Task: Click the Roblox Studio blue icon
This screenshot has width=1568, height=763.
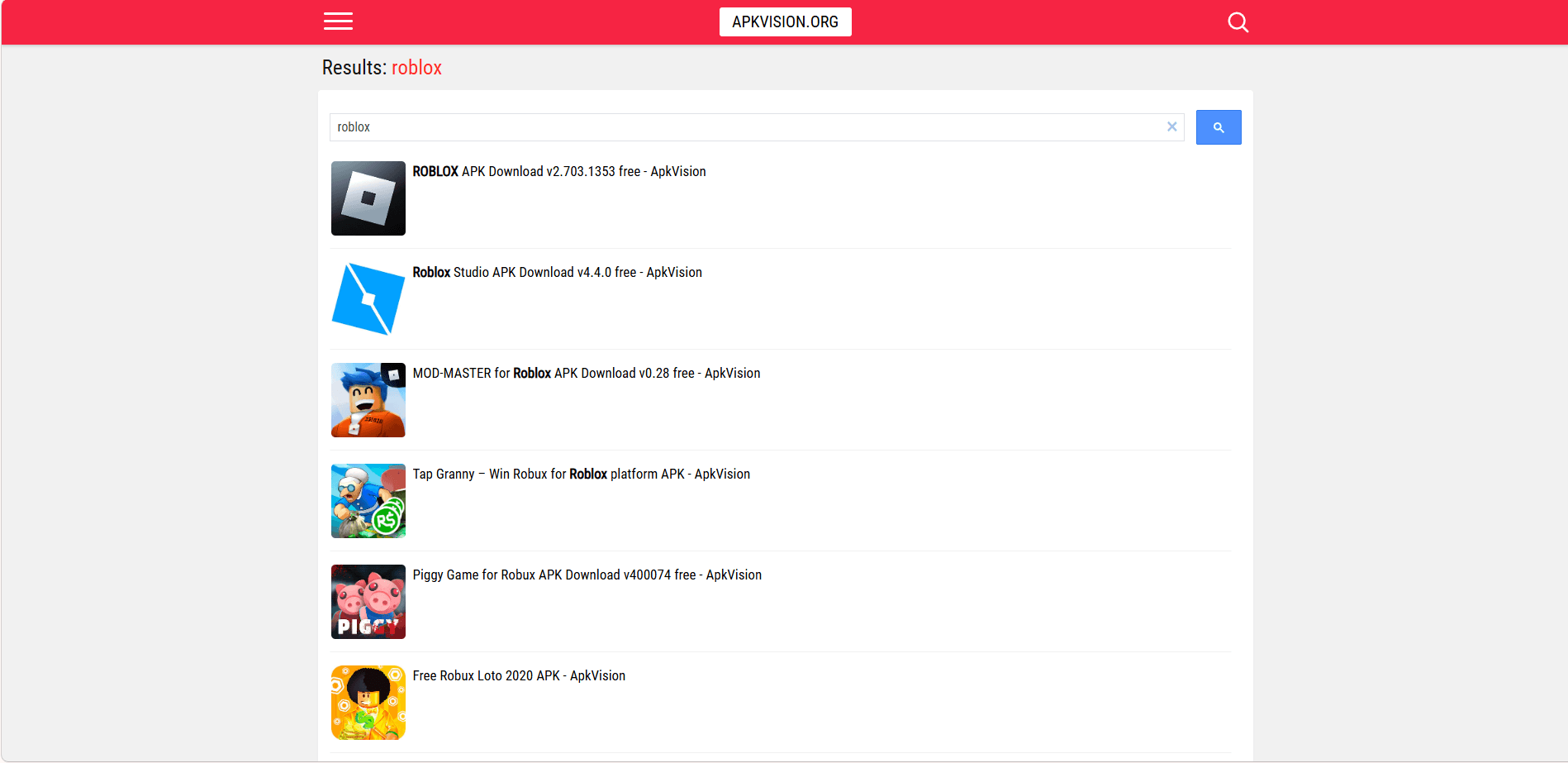Action: 368,299
